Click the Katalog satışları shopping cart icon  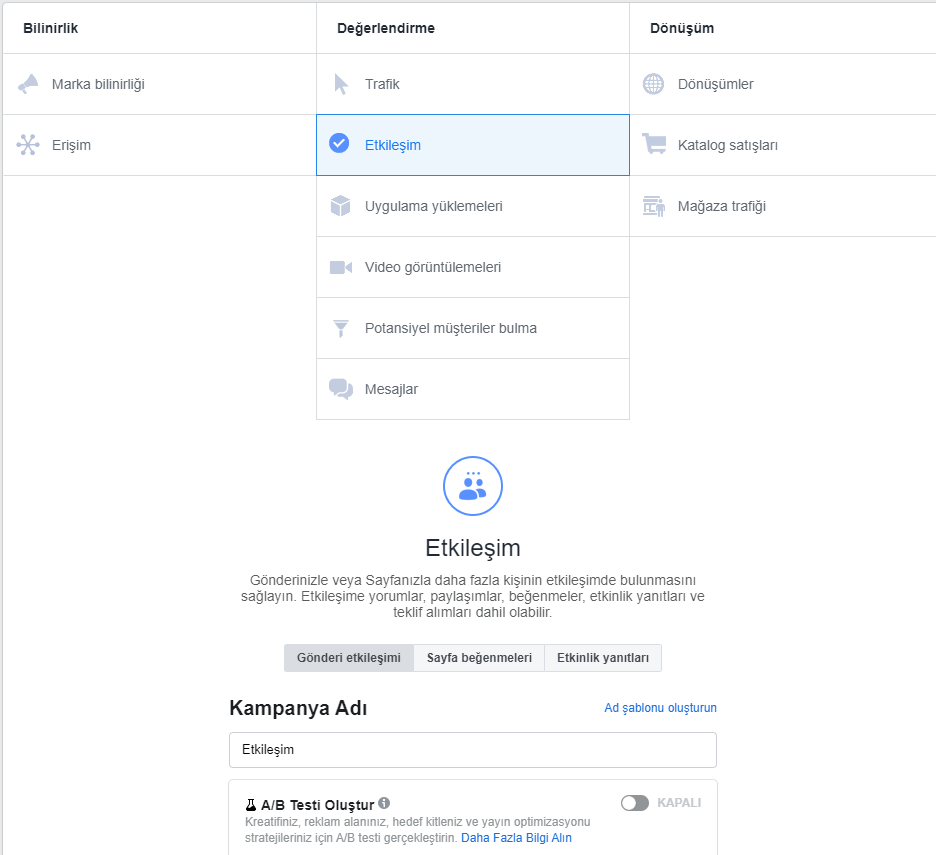click(654, 144)
